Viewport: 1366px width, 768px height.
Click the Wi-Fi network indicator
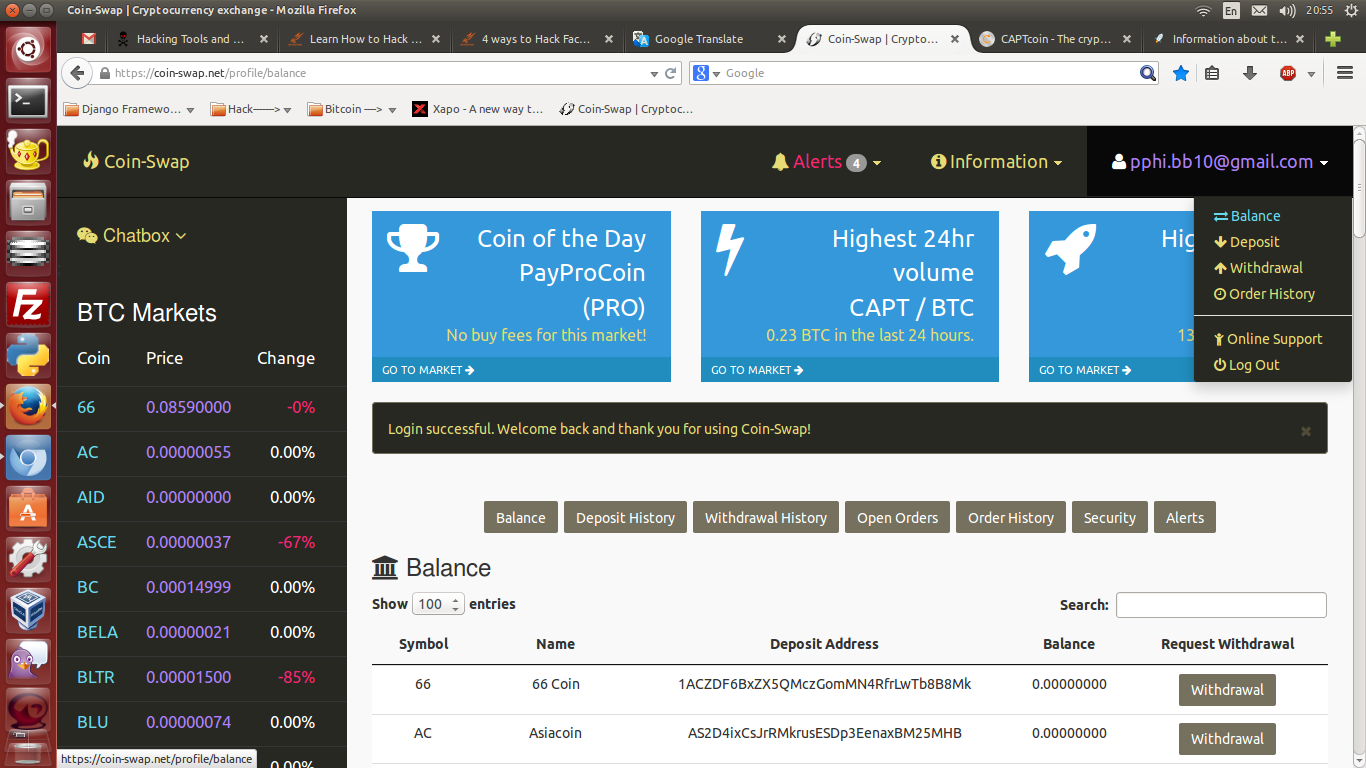point(1203,10)
